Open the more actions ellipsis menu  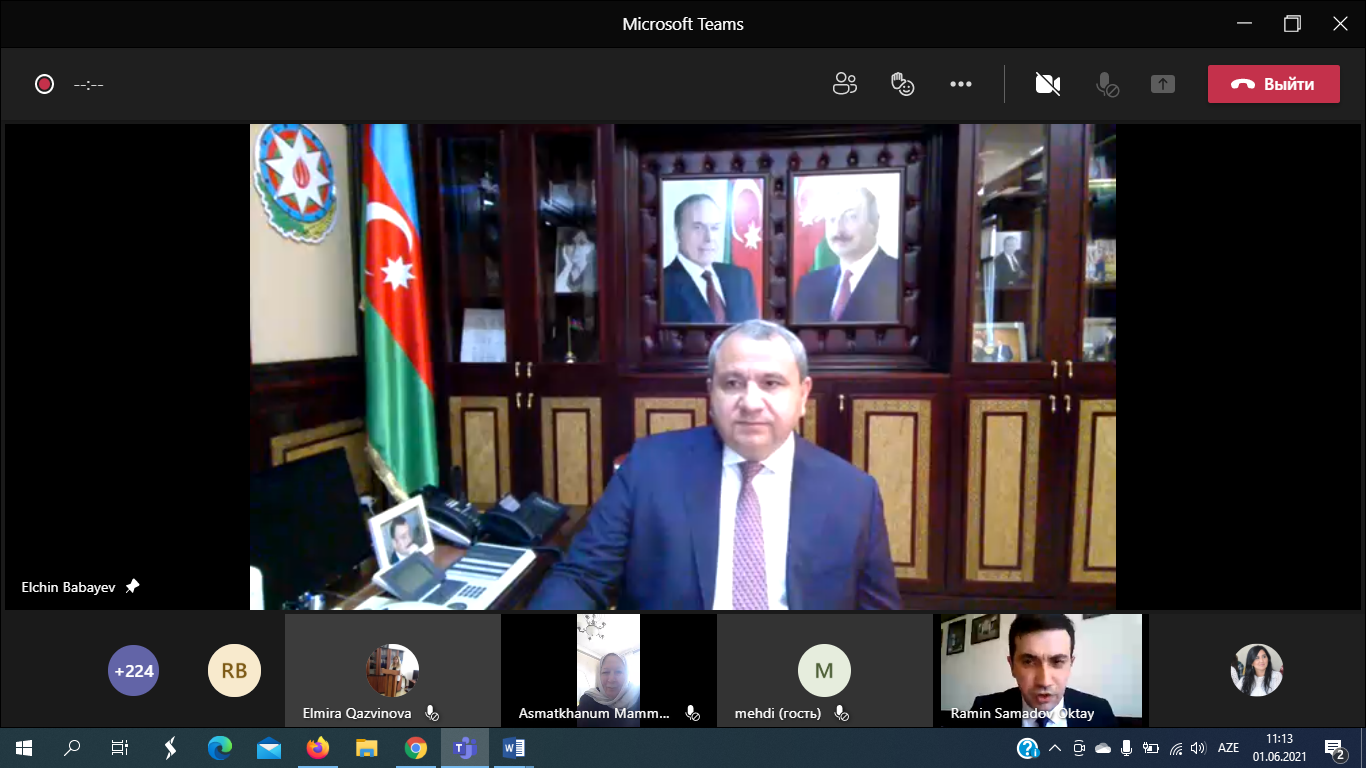coord(961,84)
